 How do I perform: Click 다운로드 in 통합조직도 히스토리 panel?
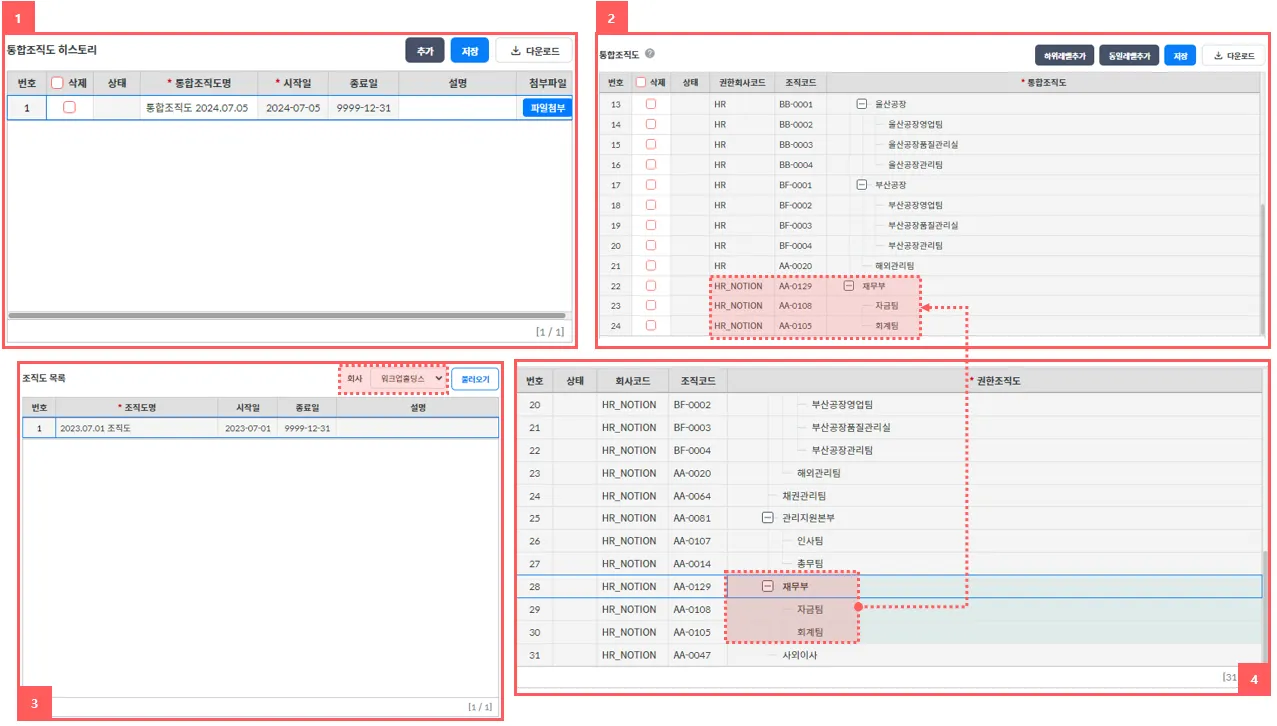click(x=534, y=51)
